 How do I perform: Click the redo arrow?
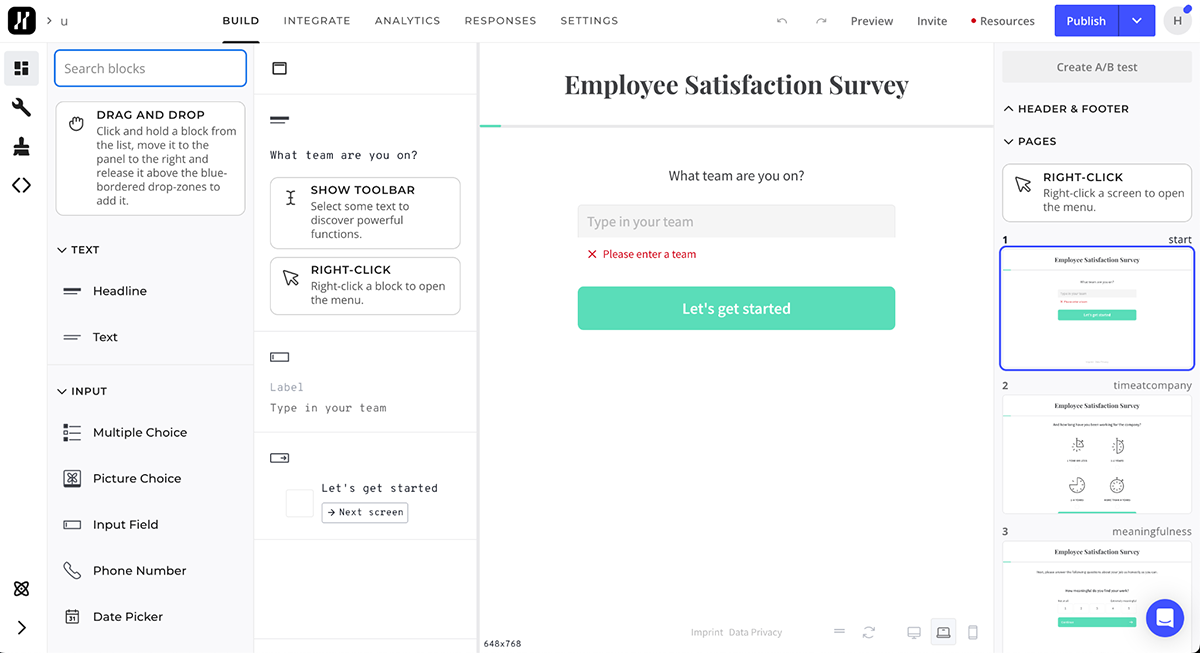tap(821, 21)
